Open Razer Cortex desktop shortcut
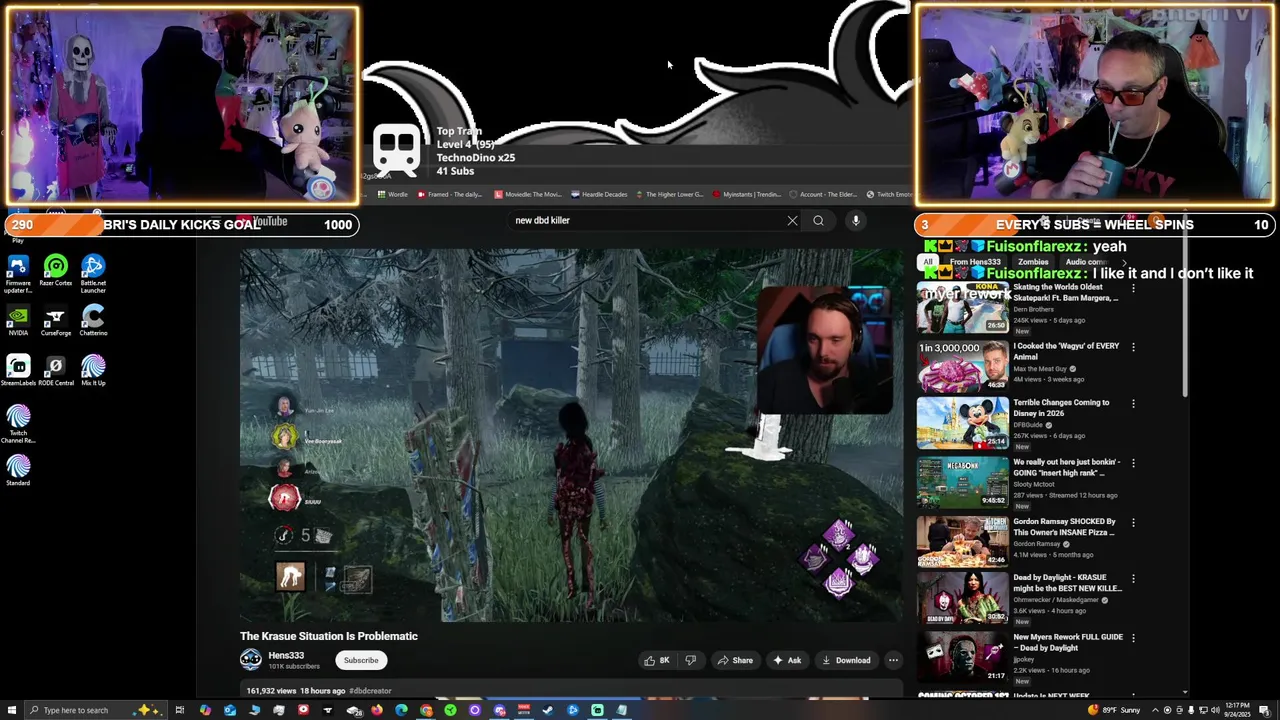The image size is (1280, 720). (56, 271)
